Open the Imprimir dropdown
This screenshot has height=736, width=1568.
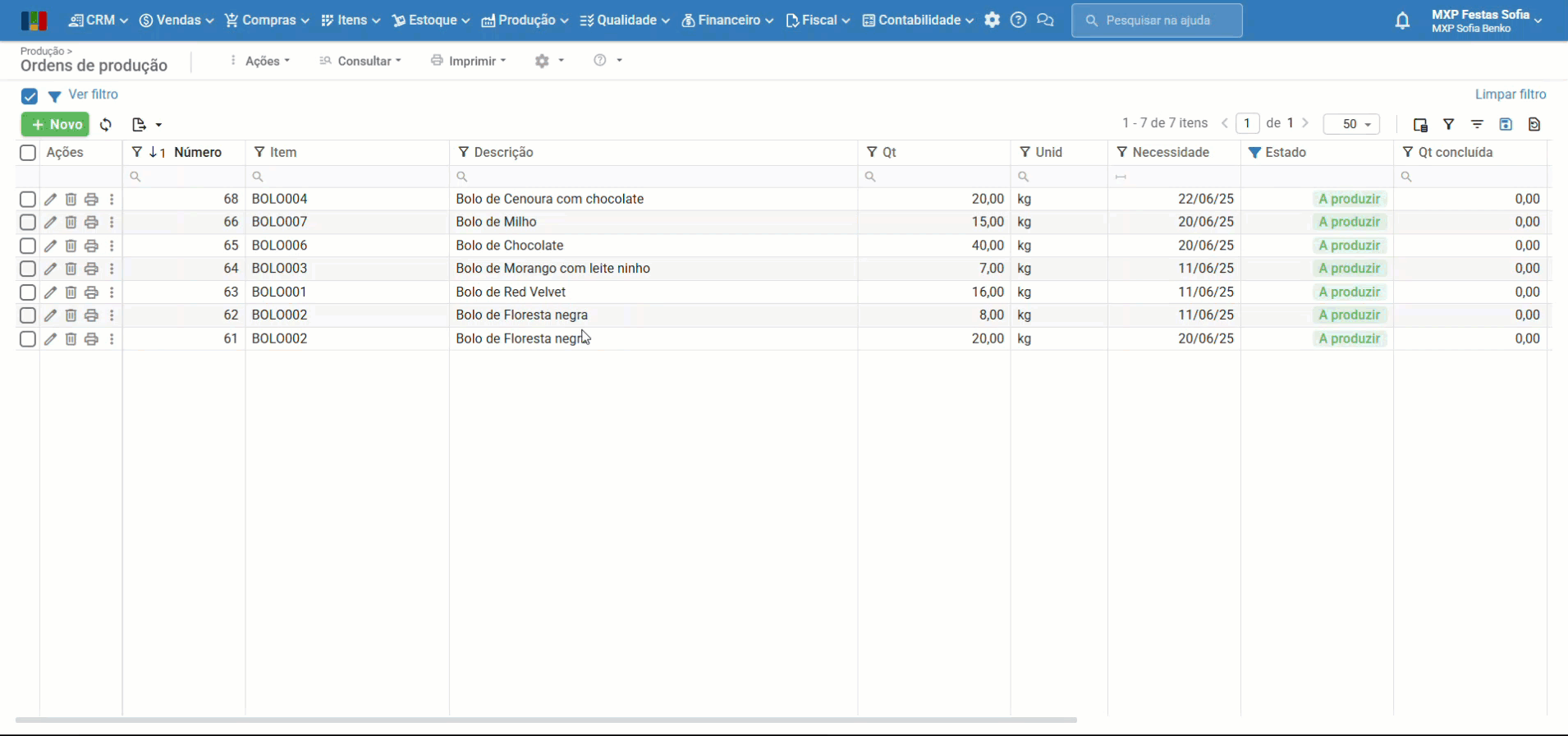468,61
